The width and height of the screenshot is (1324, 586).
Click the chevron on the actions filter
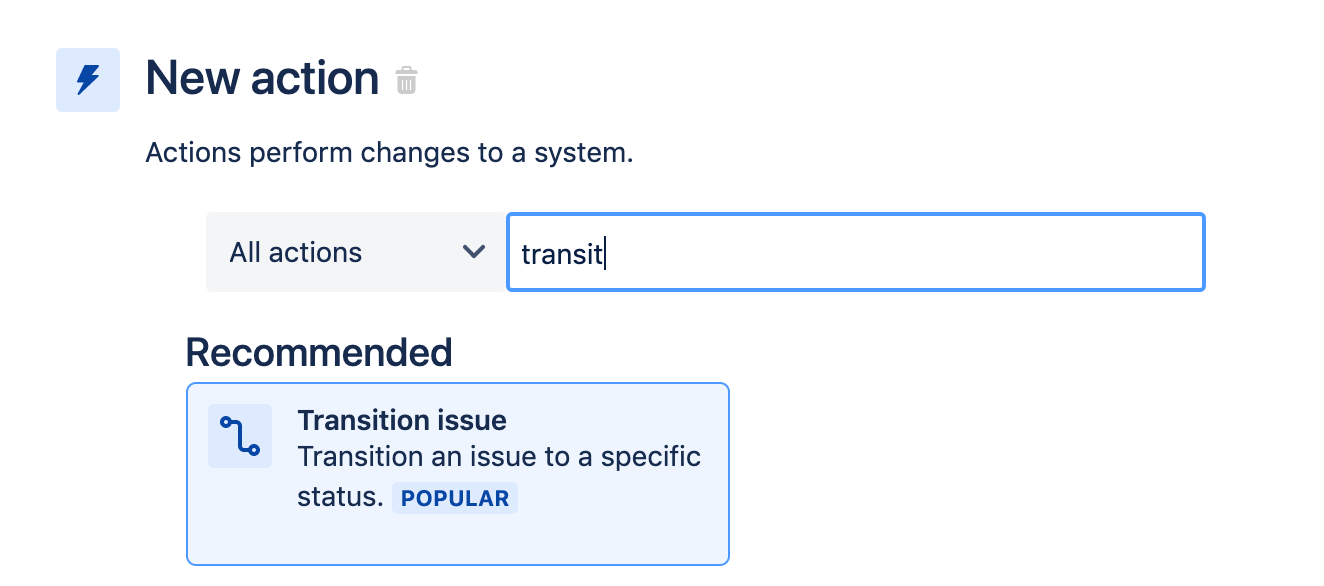click(473, 251)
